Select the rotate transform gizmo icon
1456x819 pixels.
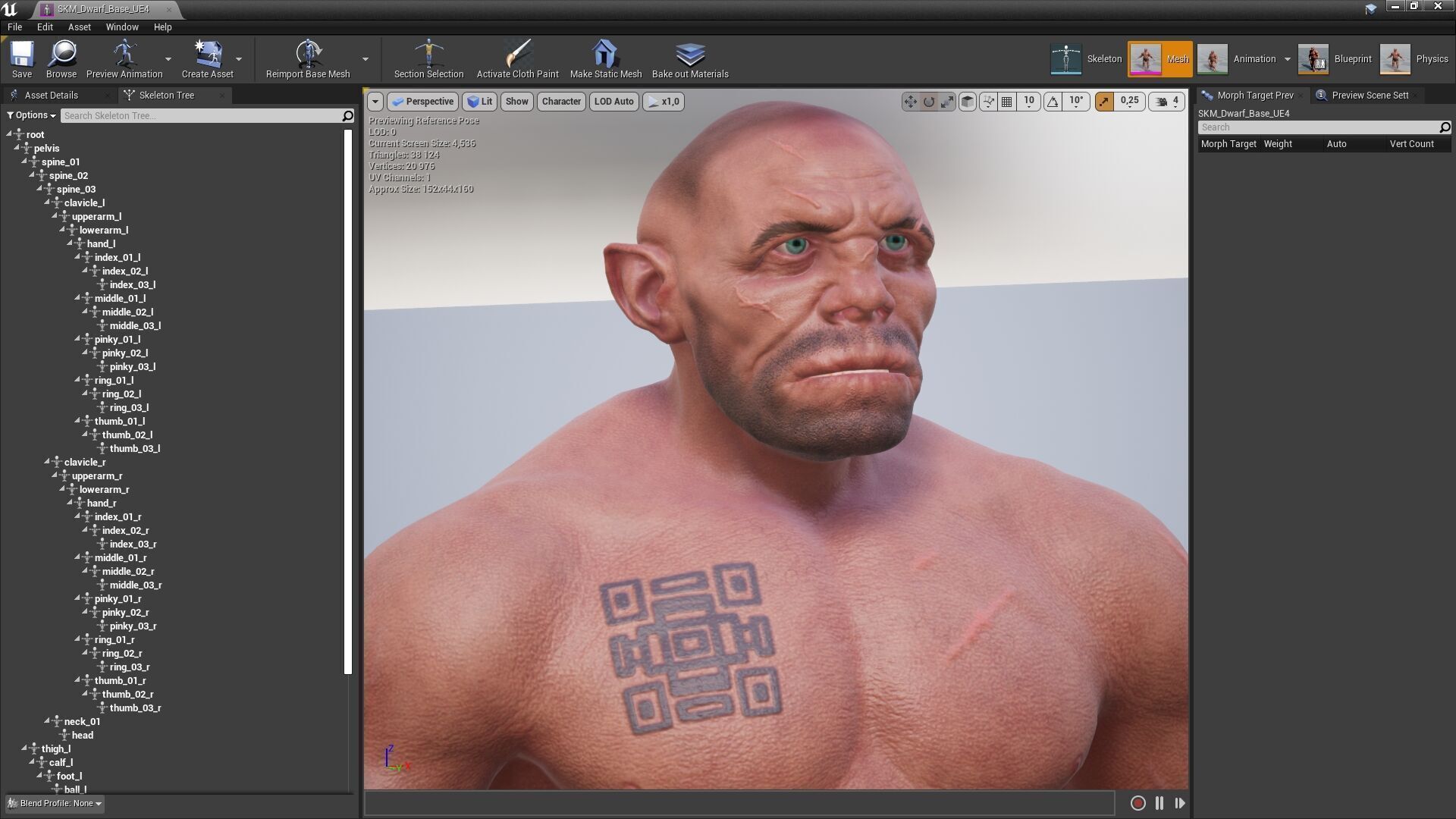929,102
